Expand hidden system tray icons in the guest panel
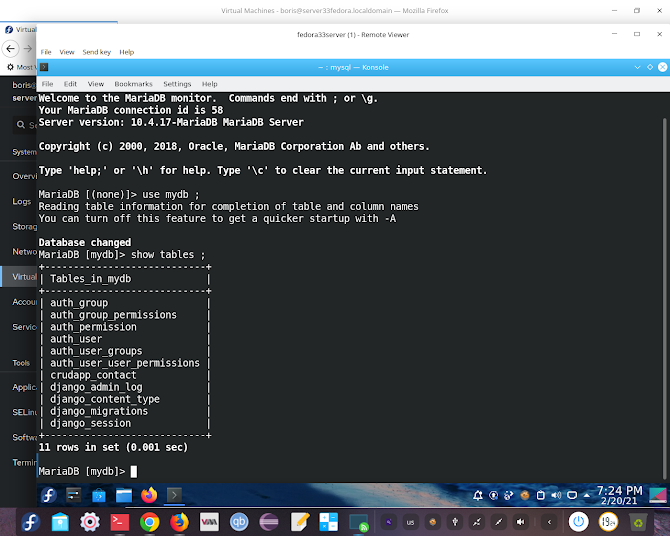The width and height of the screenshot is (670, 536). [x=587, y=496]
